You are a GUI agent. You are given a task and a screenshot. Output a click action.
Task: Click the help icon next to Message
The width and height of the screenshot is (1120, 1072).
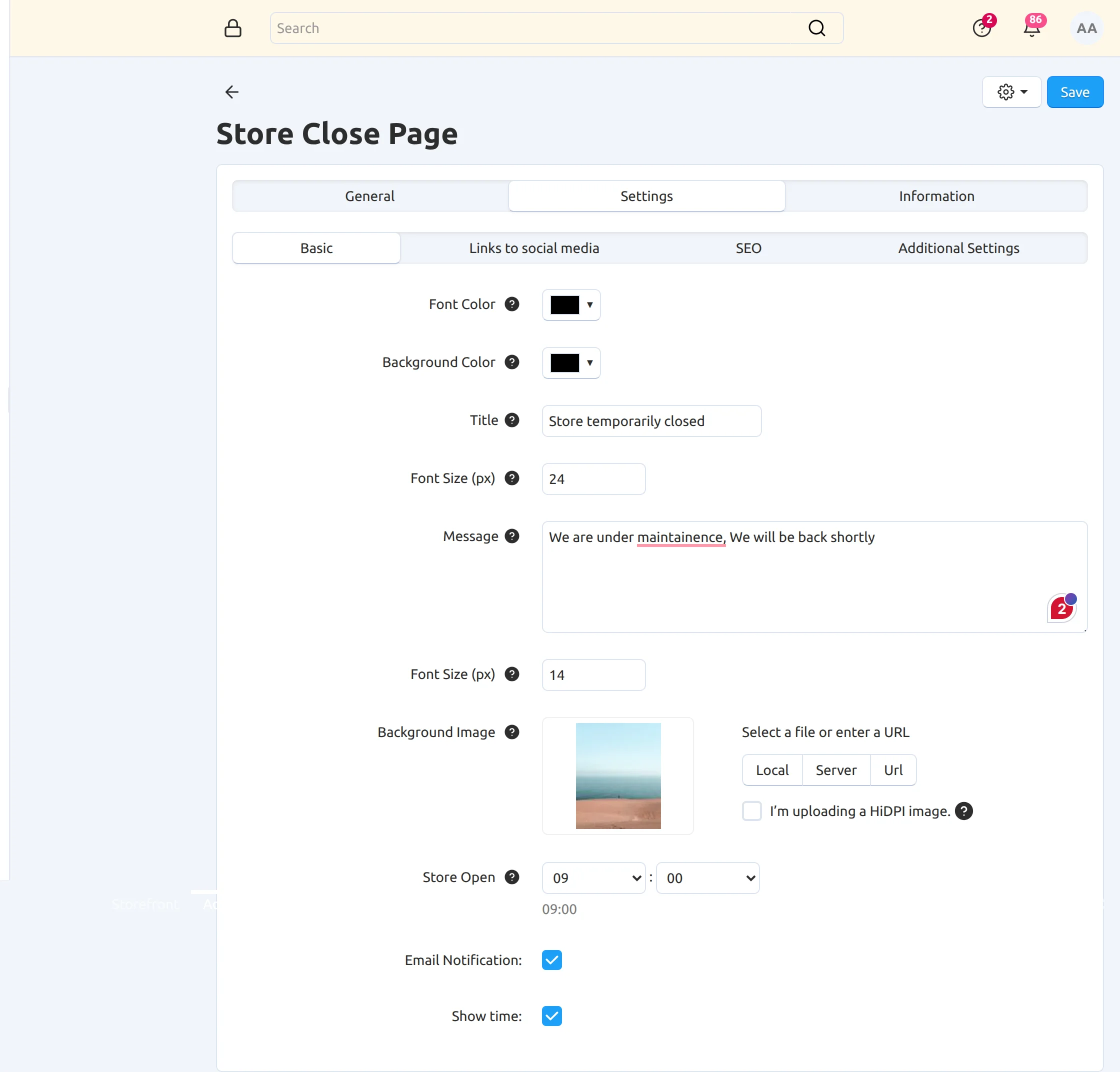[512, 536]
